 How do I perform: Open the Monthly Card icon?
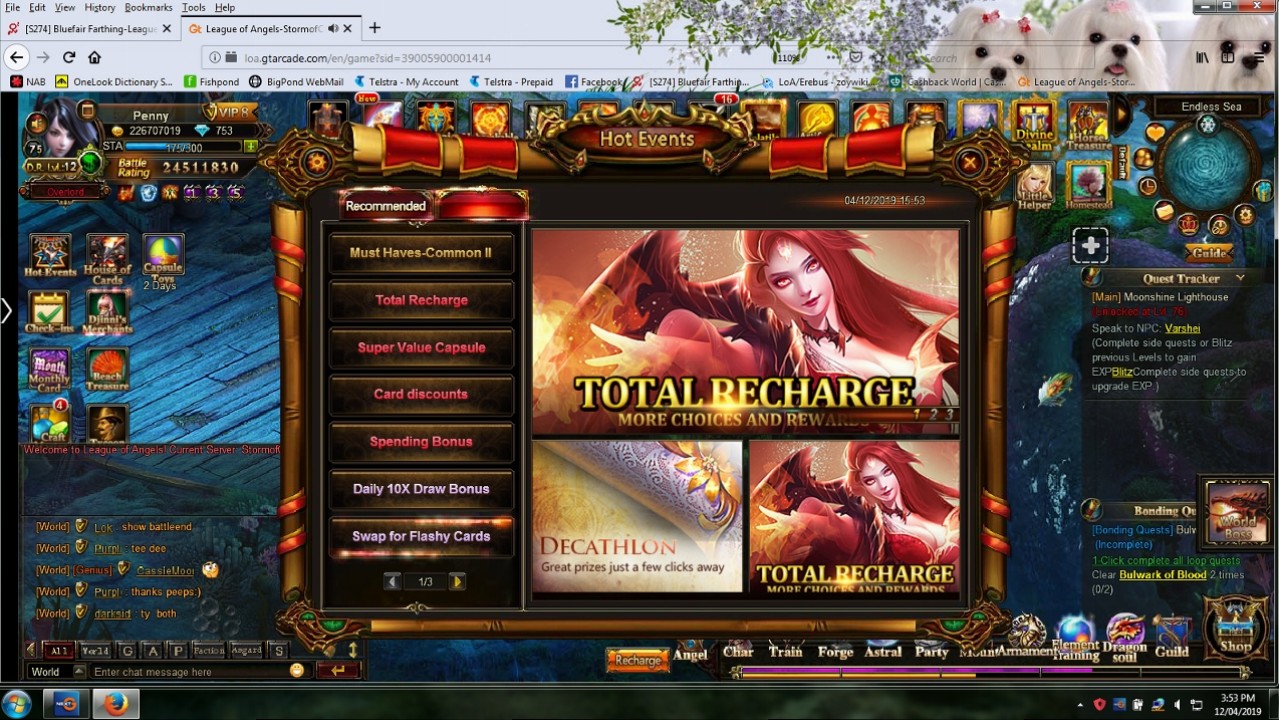pyautogui.click(x=49, y=369)
